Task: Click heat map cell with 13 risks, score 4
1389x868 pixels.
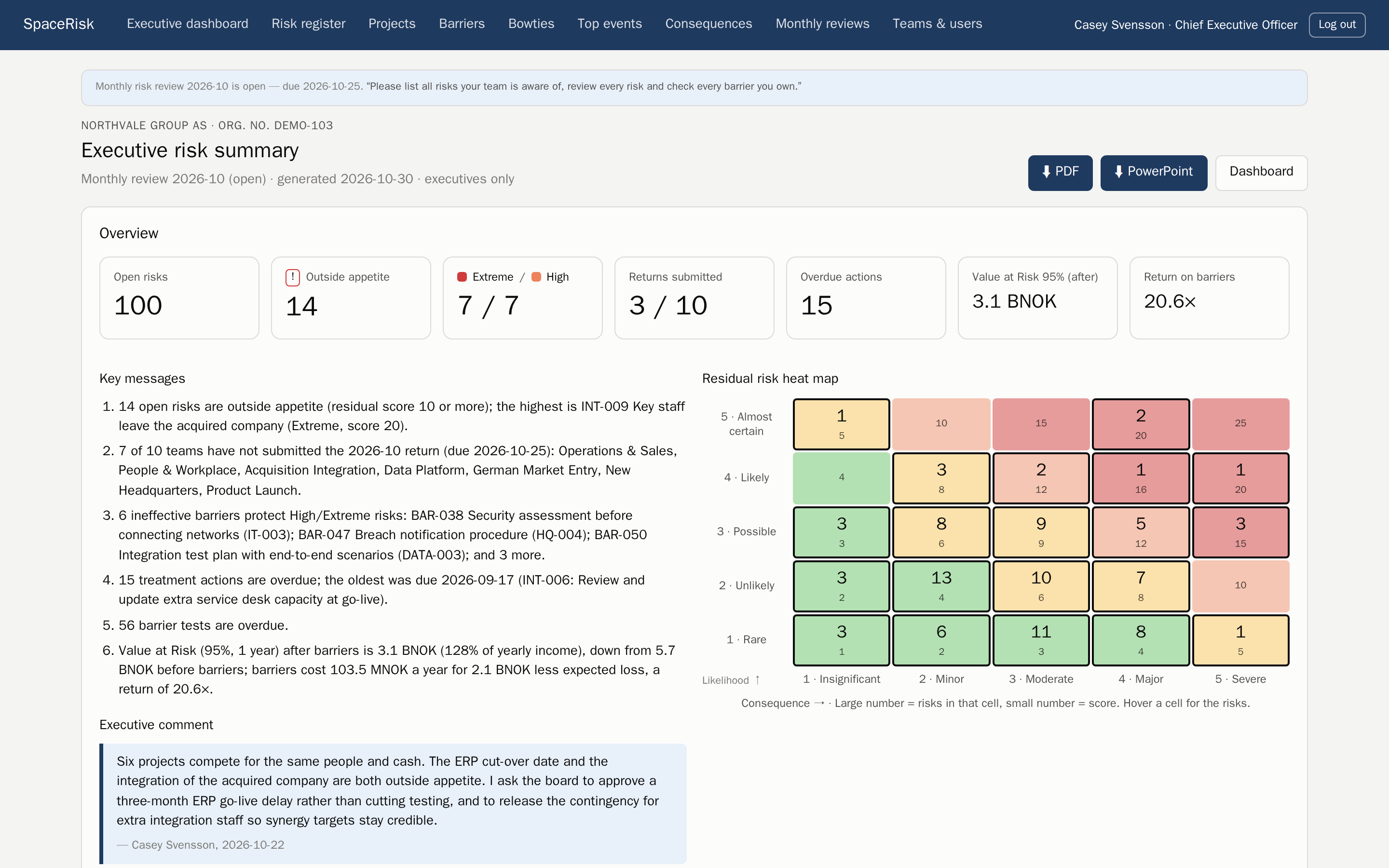Action: click(x=941, y=586)
